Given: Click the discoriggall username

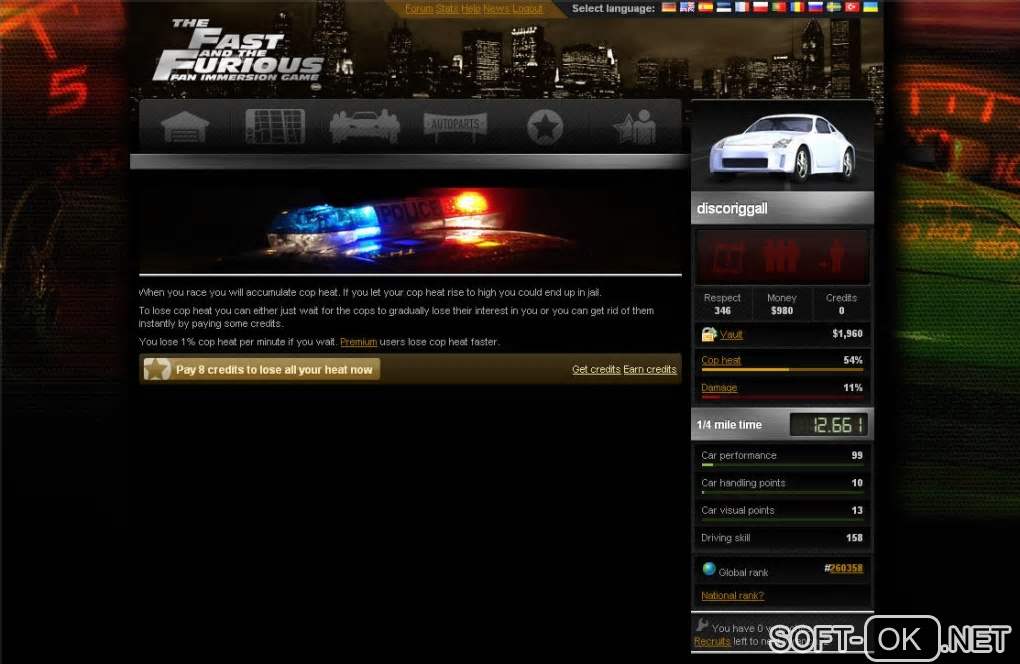Looking at the screenshot, I should point(732,209).
